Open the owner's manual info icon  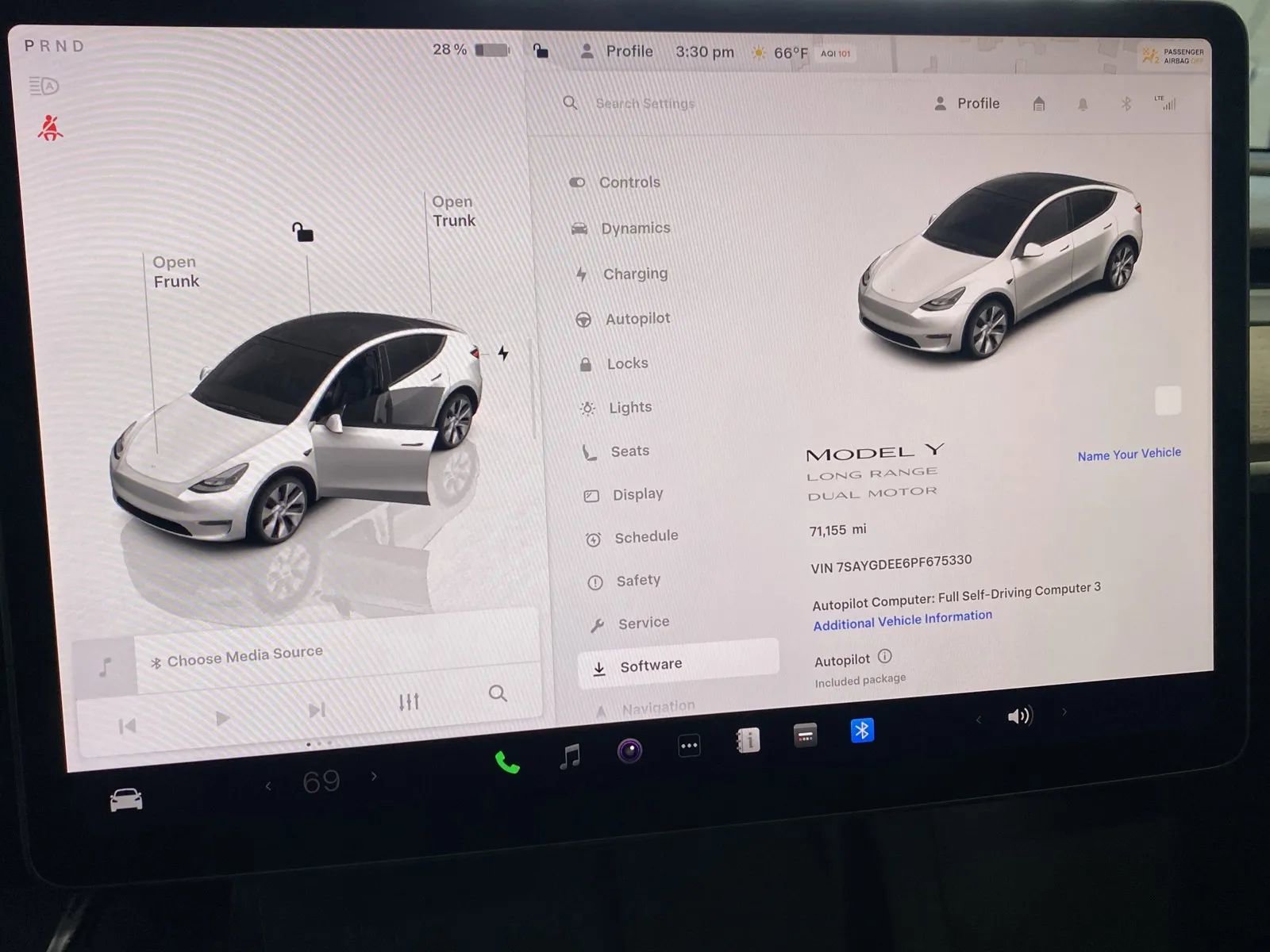tap(748, 740)
